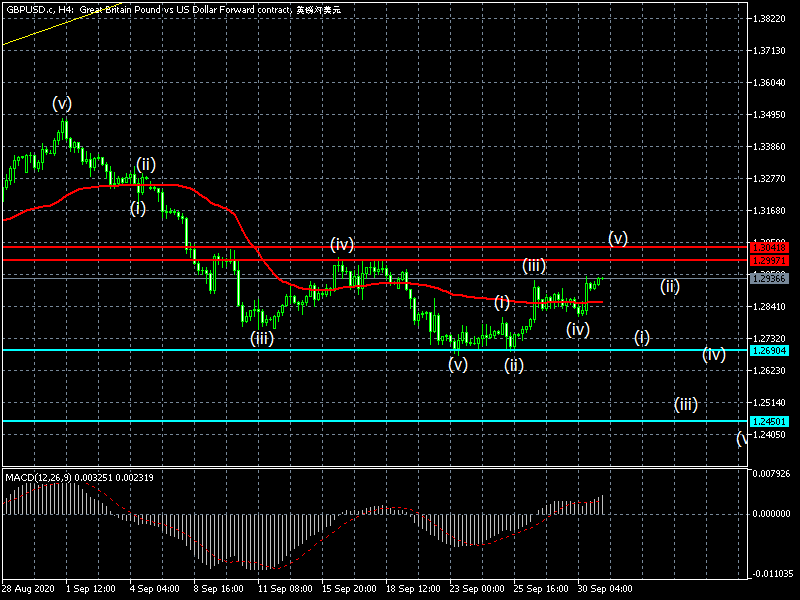Viewport: 800px width, 600px height.
Task: Click the 15 Sep 20:00 time label
Action: point(348,590)
